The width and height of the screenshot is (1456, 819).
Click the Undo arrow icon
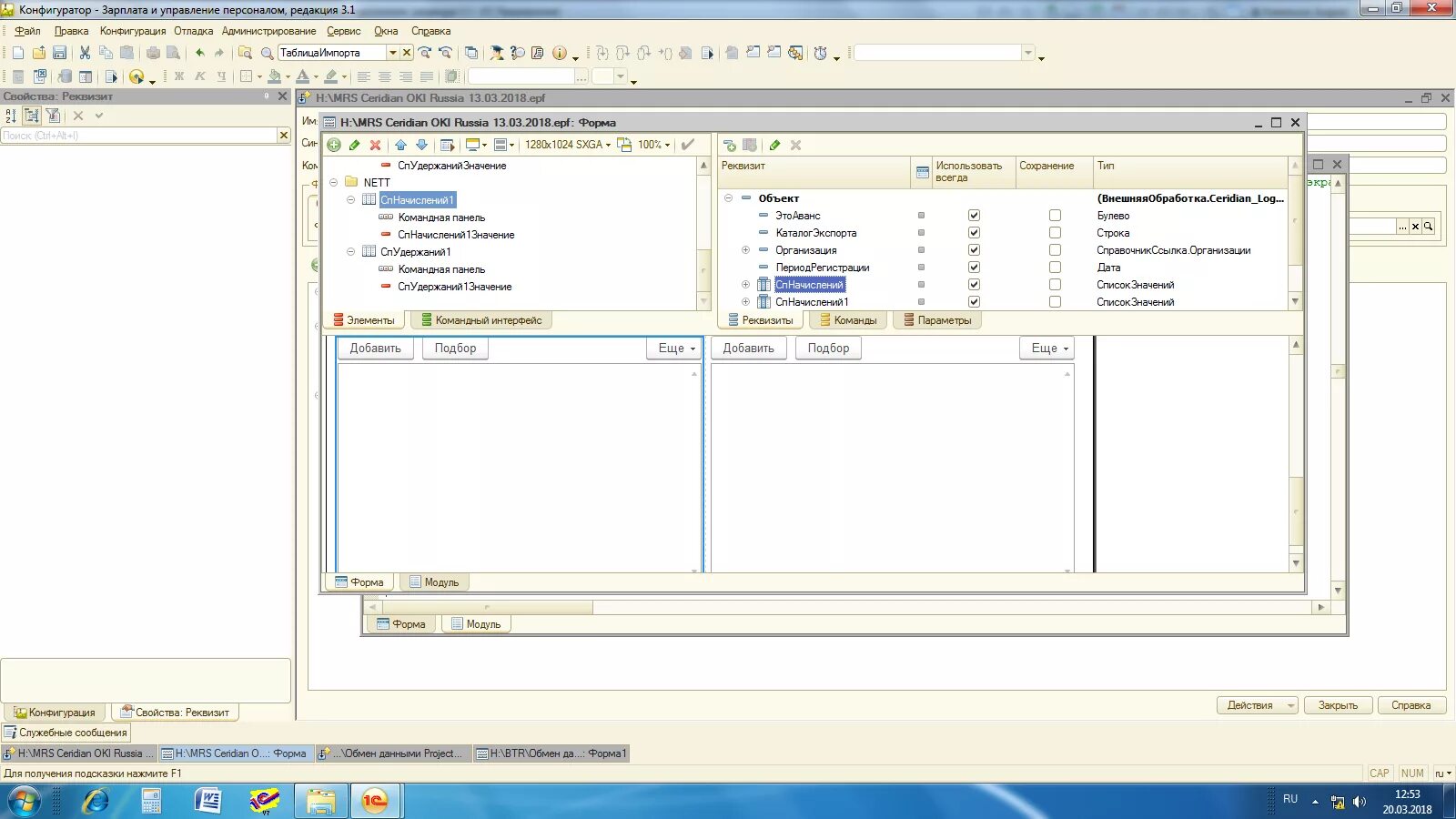click(199, 53)
